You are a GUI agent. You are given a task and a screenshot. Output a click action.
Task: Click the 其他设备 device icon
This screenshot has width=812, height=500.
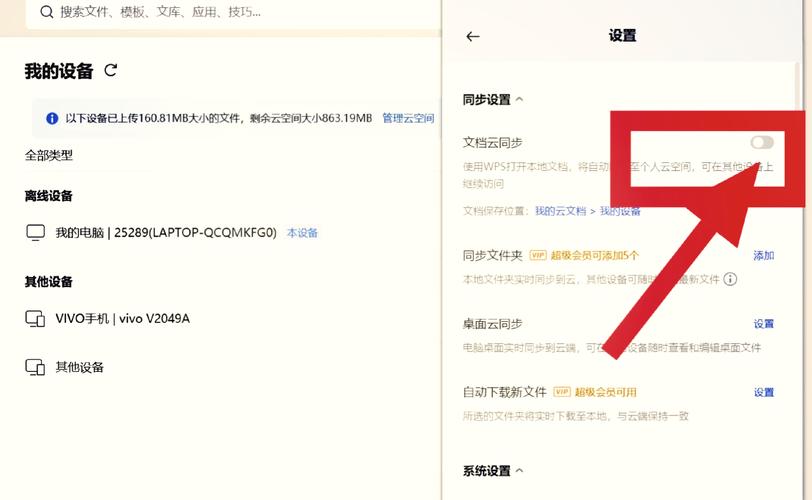35,367
